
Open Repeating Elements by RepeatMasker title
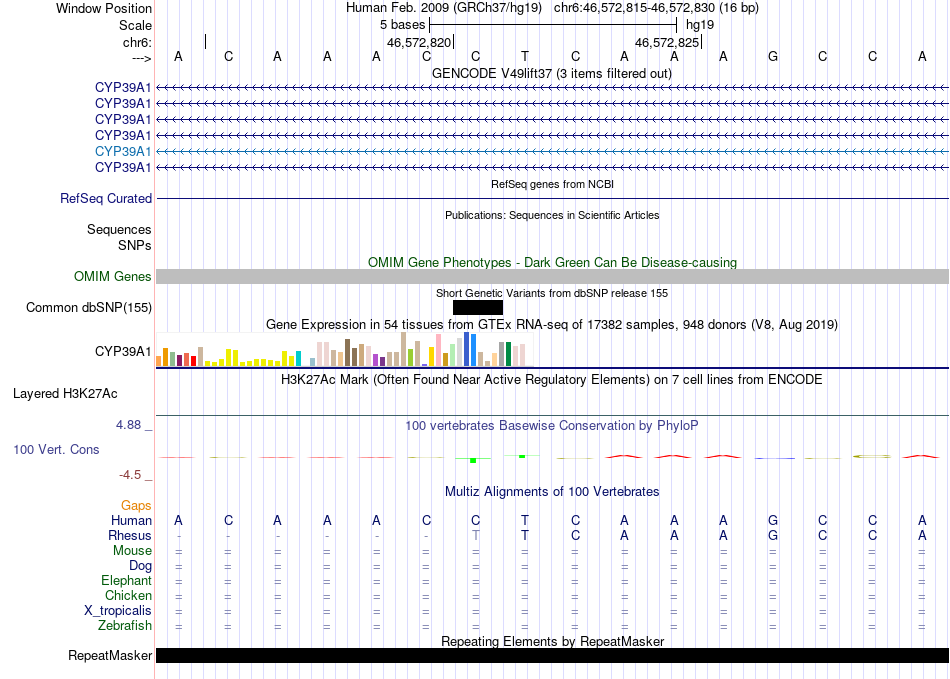coord(552,641)
